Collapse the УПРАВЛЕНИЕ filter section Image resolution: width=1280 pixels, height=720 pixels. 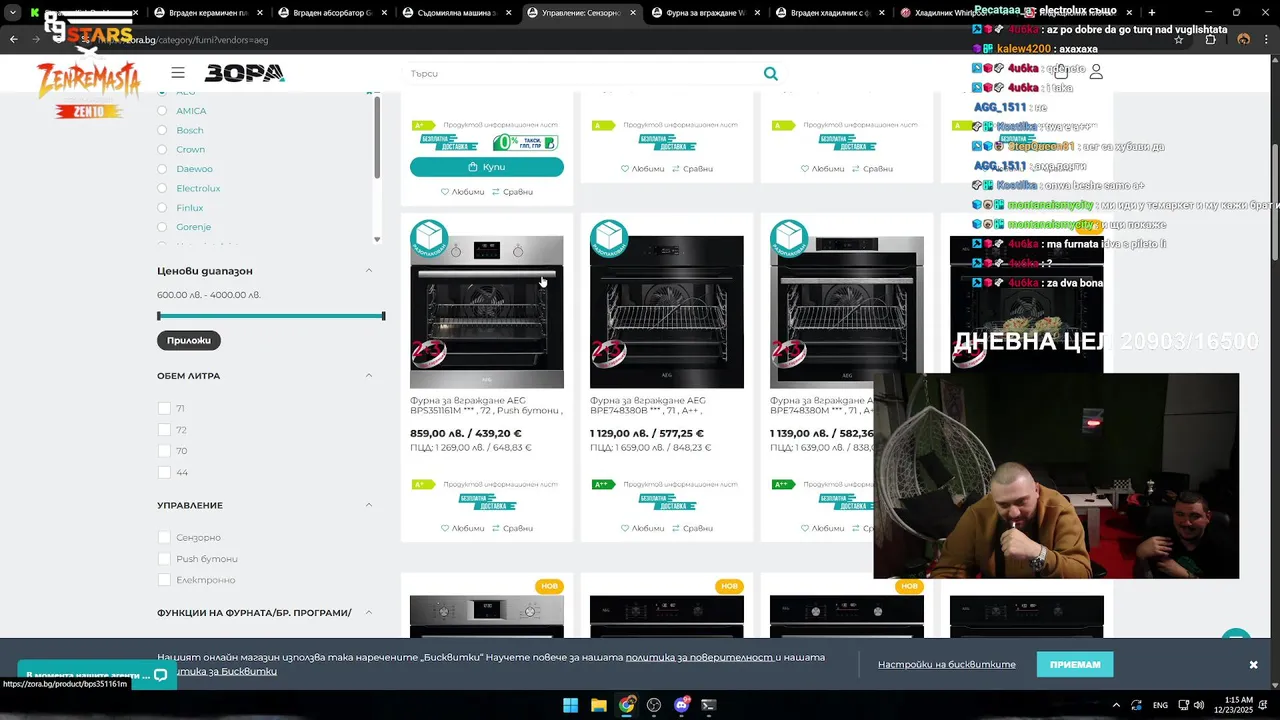click(x=369, y=505)
